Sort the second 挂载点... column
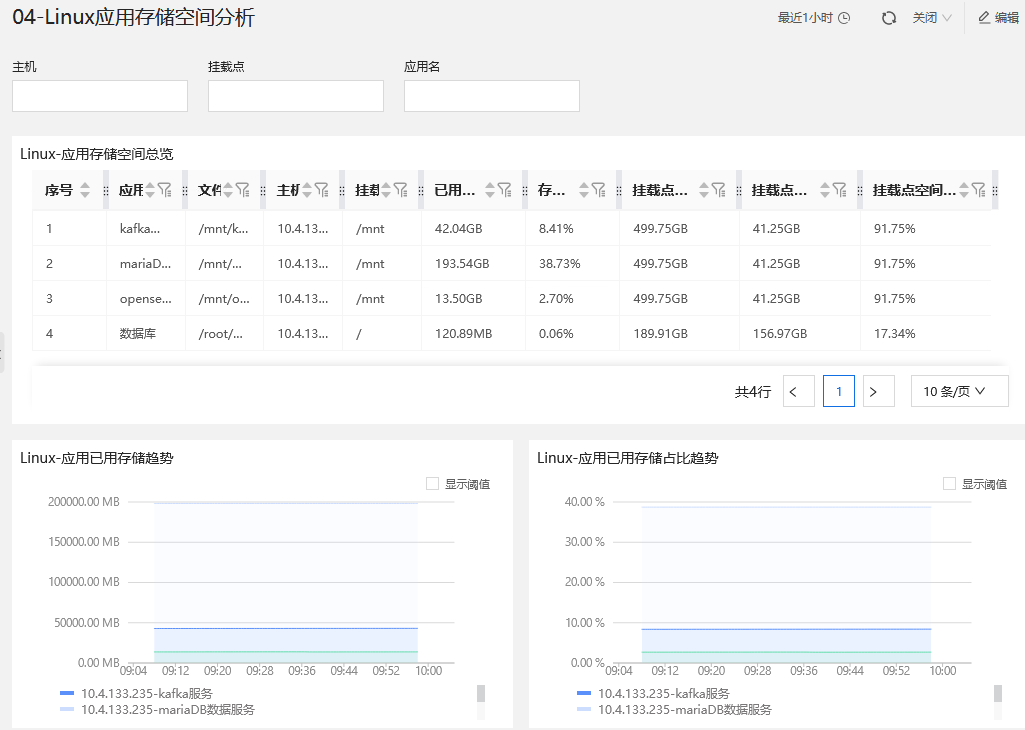 (x=825, y=190)
